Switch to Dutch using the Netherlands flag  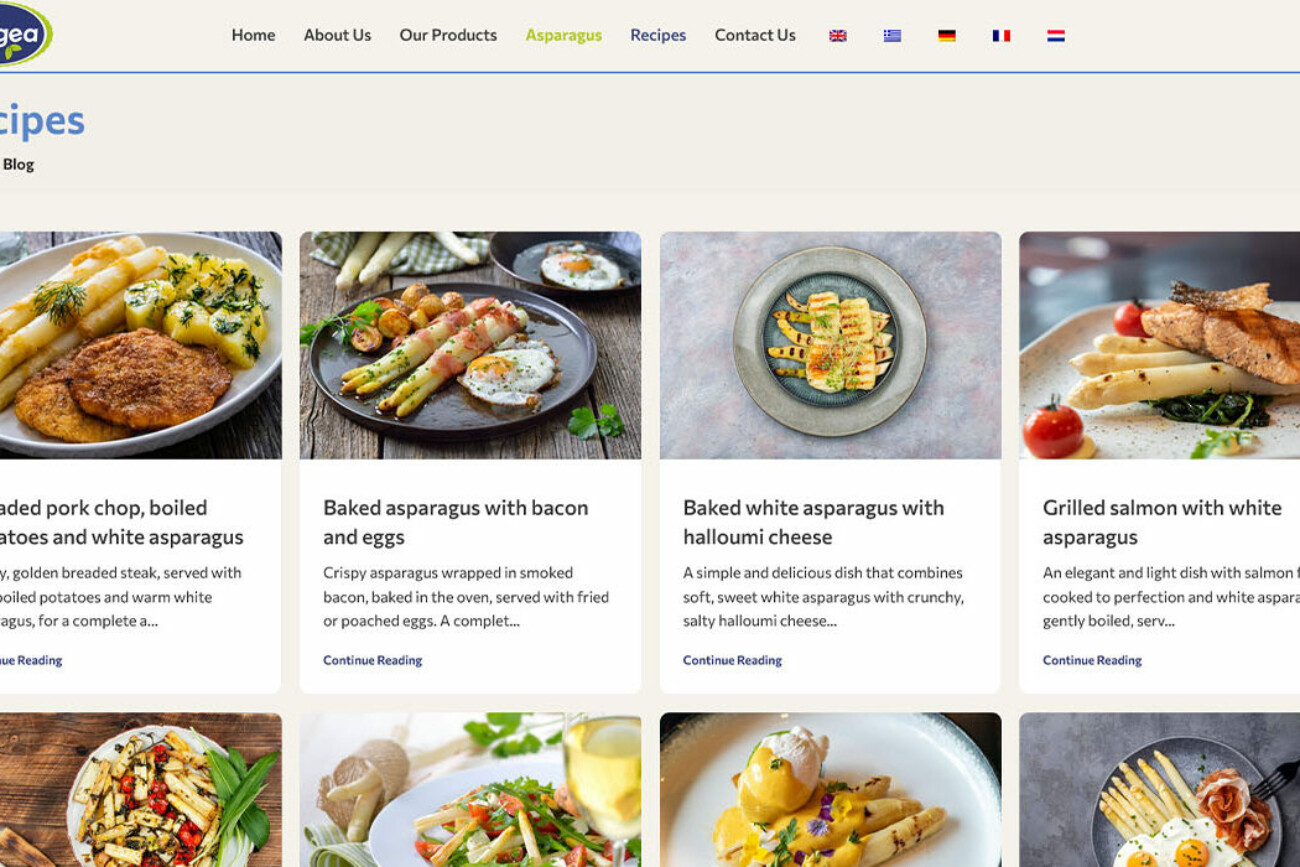click(1055, 36)
